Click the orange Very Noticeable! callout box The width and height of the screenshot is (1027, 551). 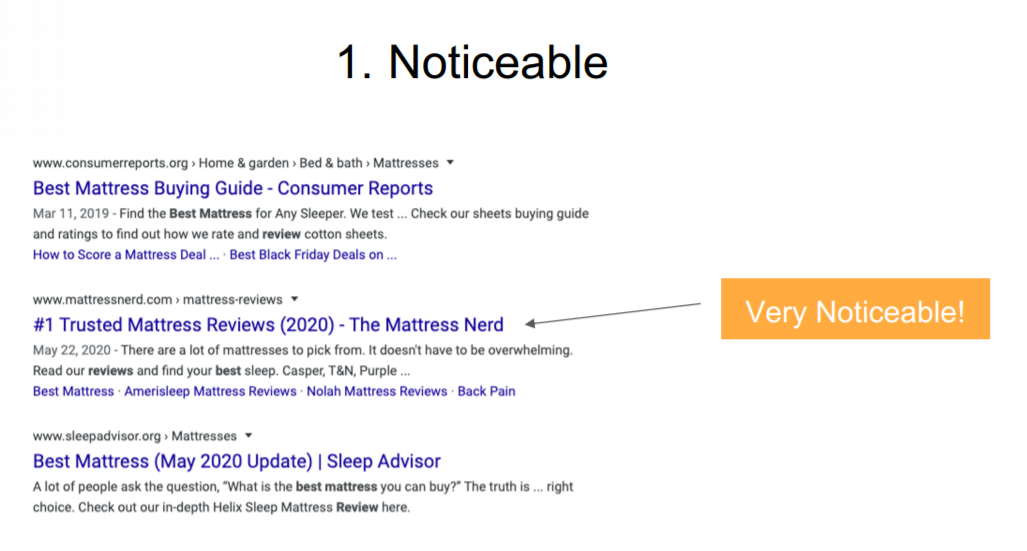pyautogui.click(x=855, y=309)
